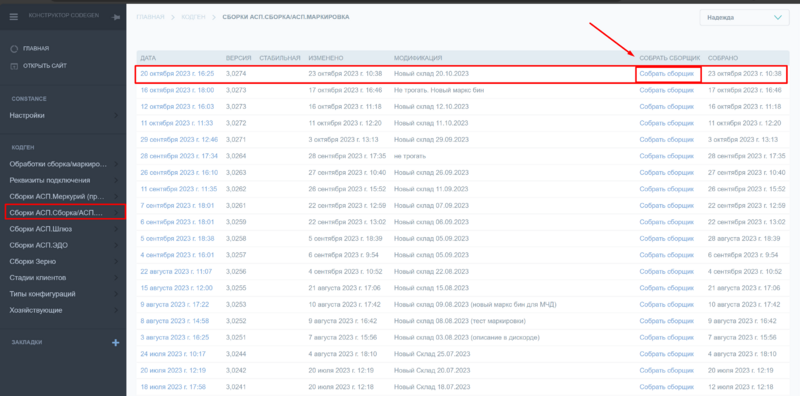Viewport: 800px width, 396px height.
Task: Expand Сборки АСП.ЭДО chevron
Action: 116,245
